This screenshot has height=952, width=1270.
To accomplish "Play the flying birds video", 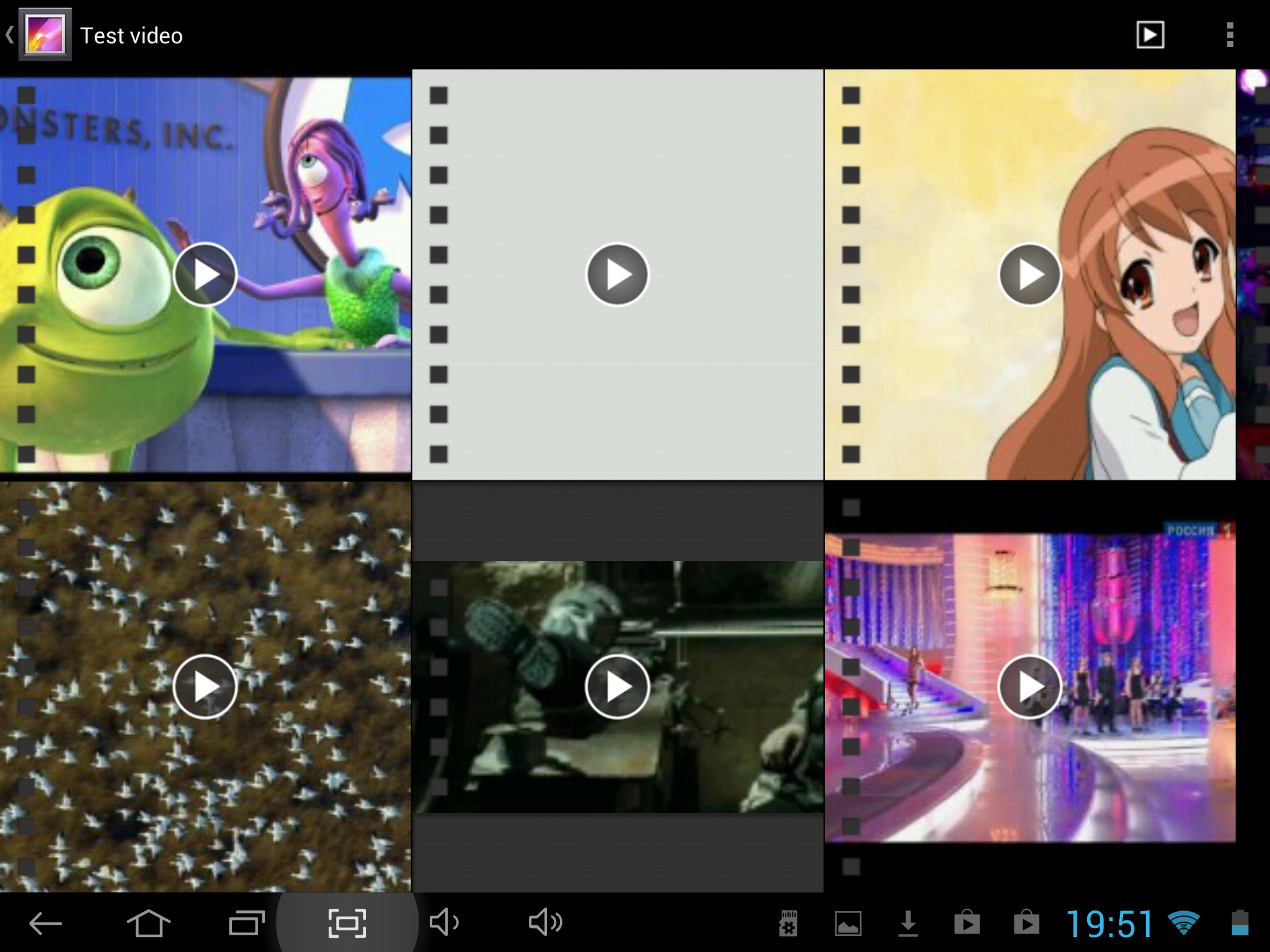I will coord(205,687).
